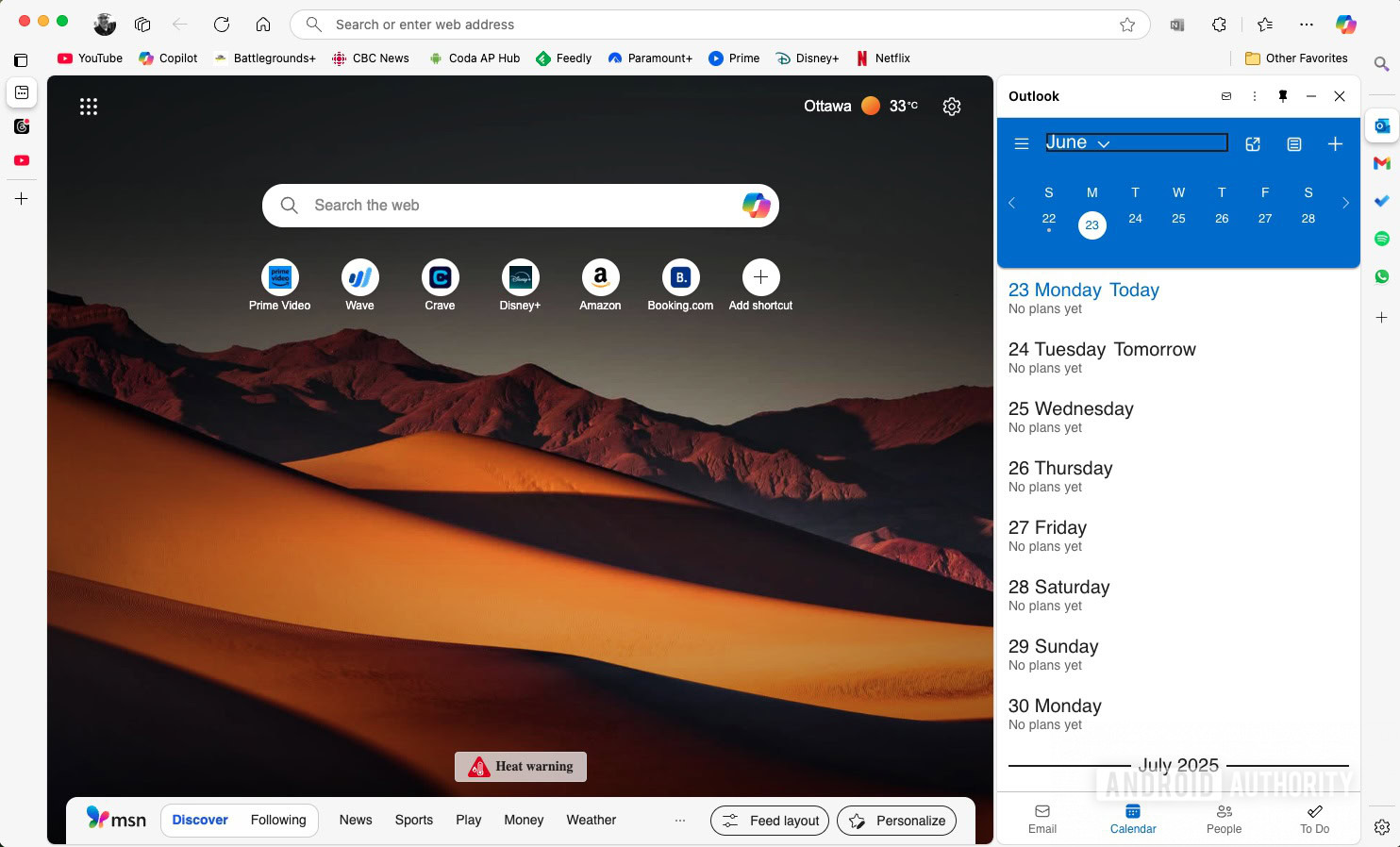Open the Extensions puzzle icon in the toolbar

coord(1219,25)
